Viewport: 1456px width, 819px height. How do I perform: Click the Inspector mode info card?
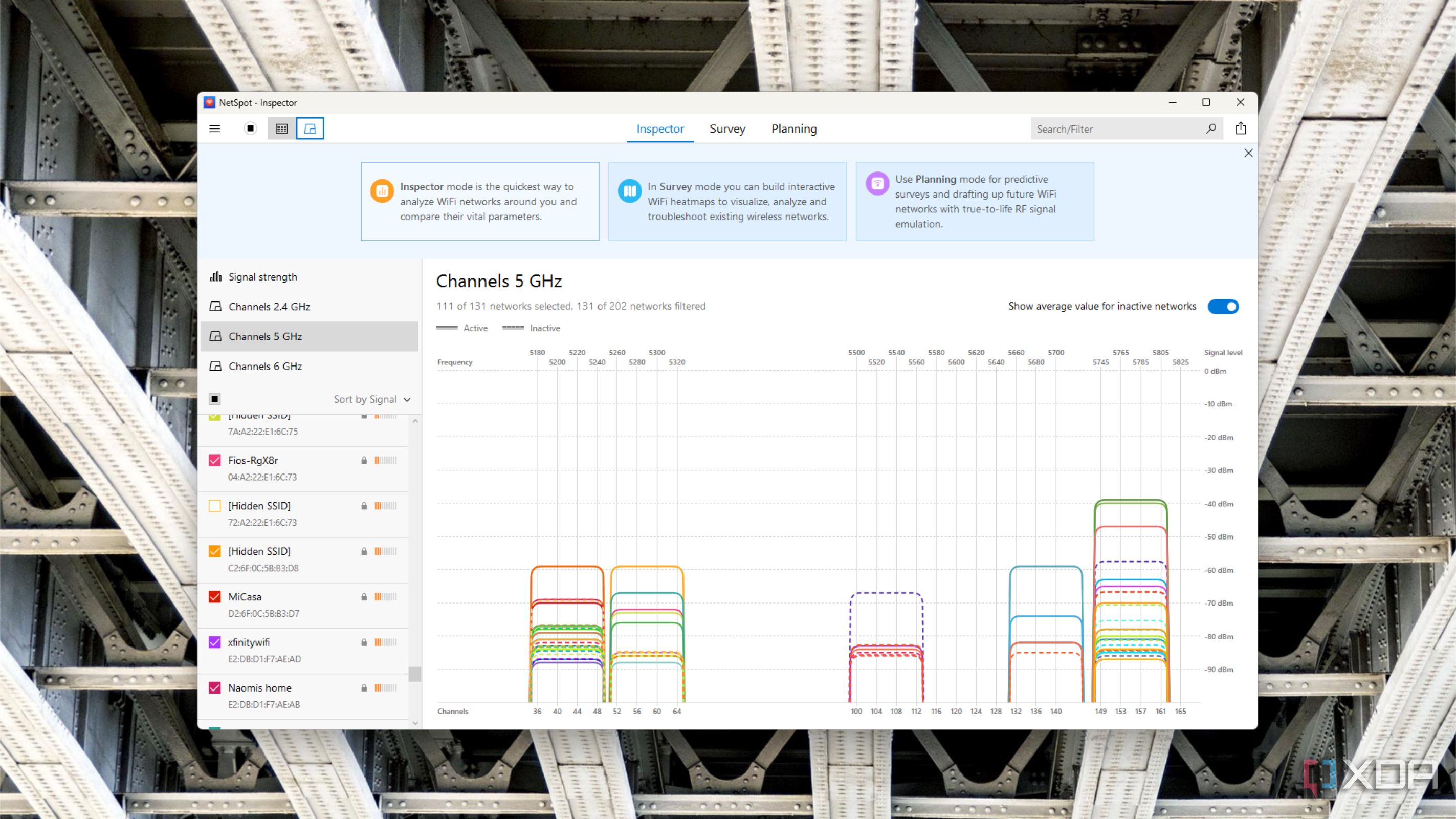coord(480,201)
